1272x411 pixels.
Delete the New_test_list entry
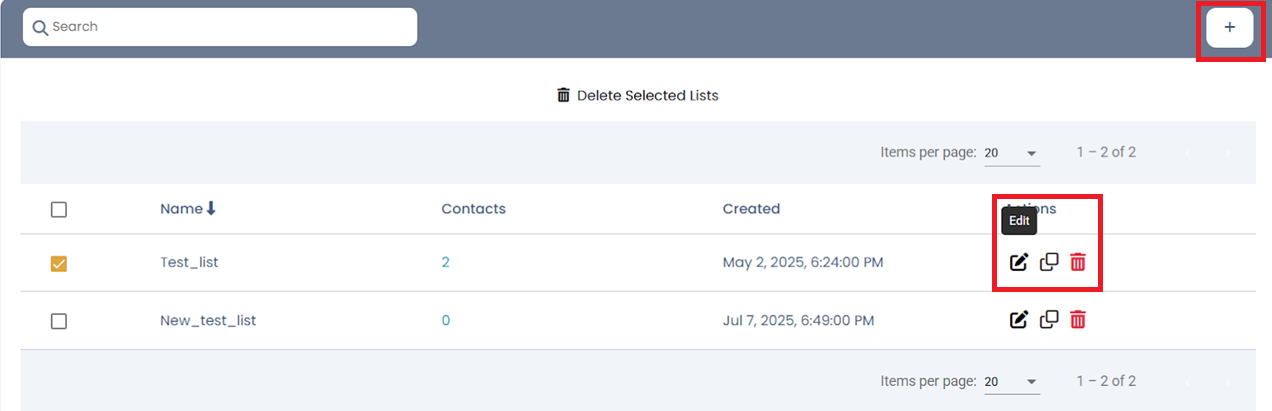click(x=1078, y=320)
